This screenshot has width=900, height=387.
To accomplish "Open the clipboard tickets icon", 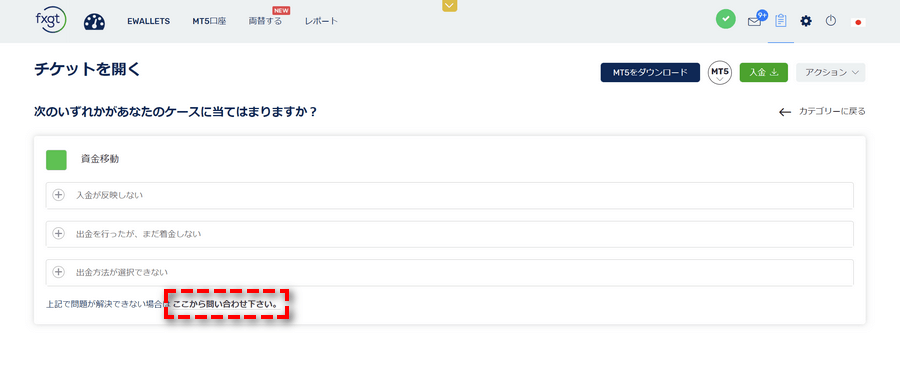I will pyautogui.click(x=781, y=21).
